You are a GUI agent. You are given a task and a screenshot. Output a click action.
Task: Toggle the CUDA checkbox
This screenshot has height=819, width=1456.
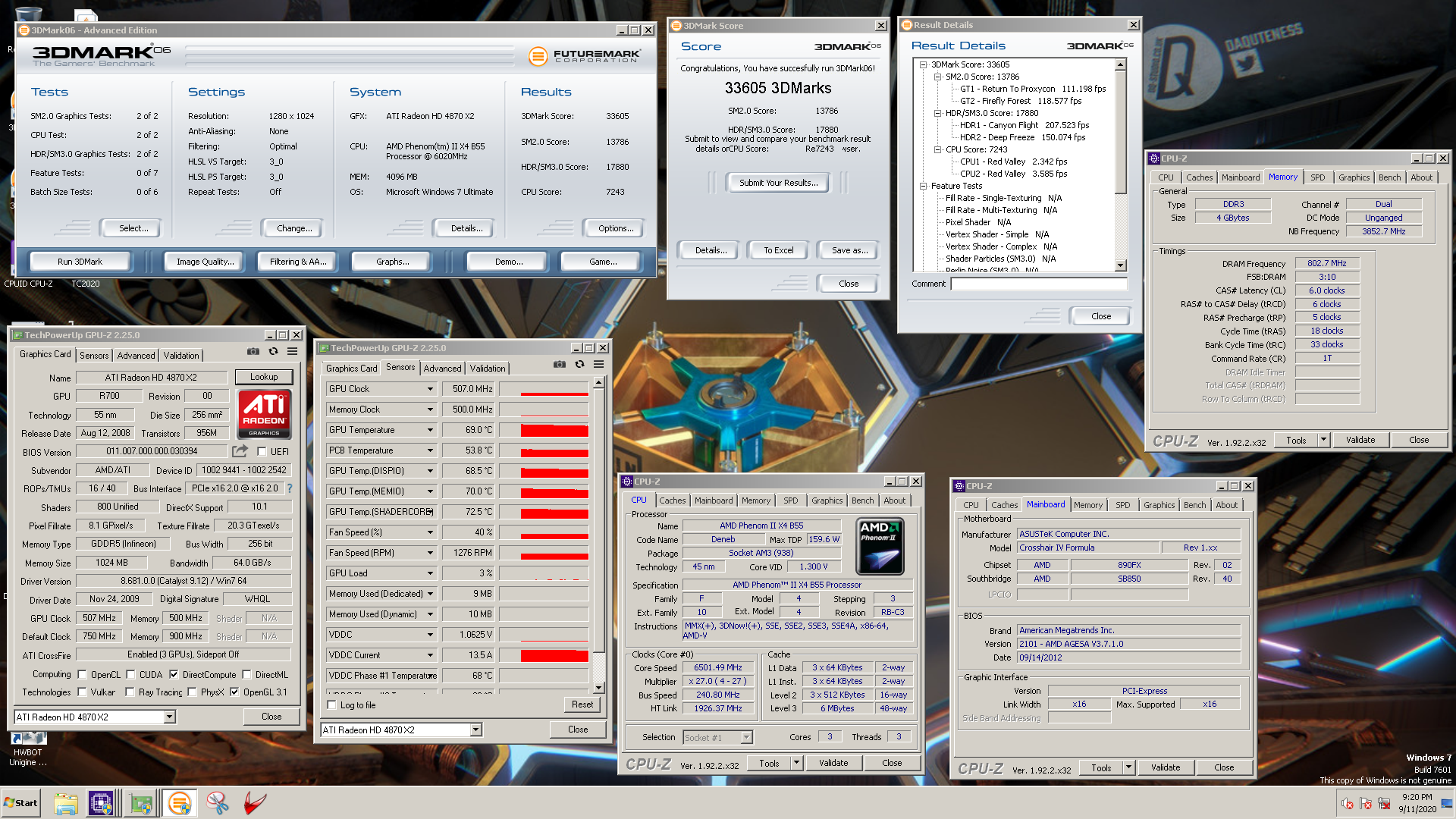[x=130, y=674]
